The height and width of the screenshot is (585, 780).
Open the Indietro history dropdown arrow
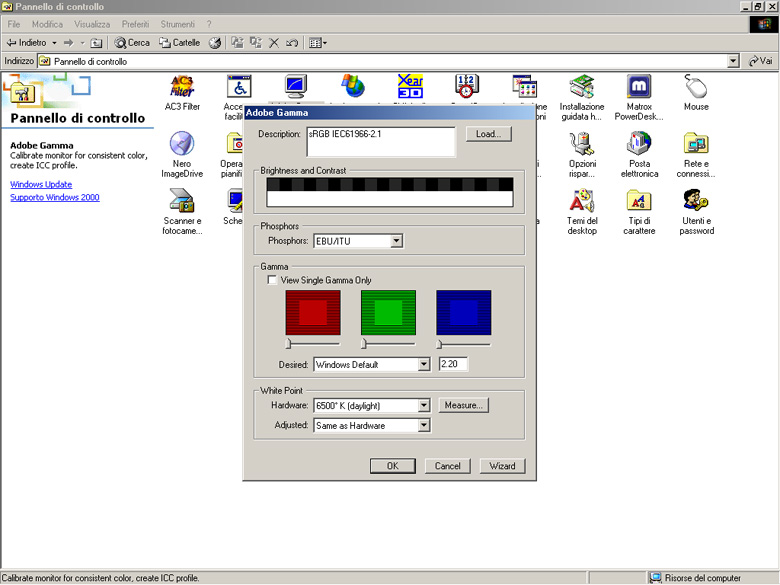(x=54, y=43)
